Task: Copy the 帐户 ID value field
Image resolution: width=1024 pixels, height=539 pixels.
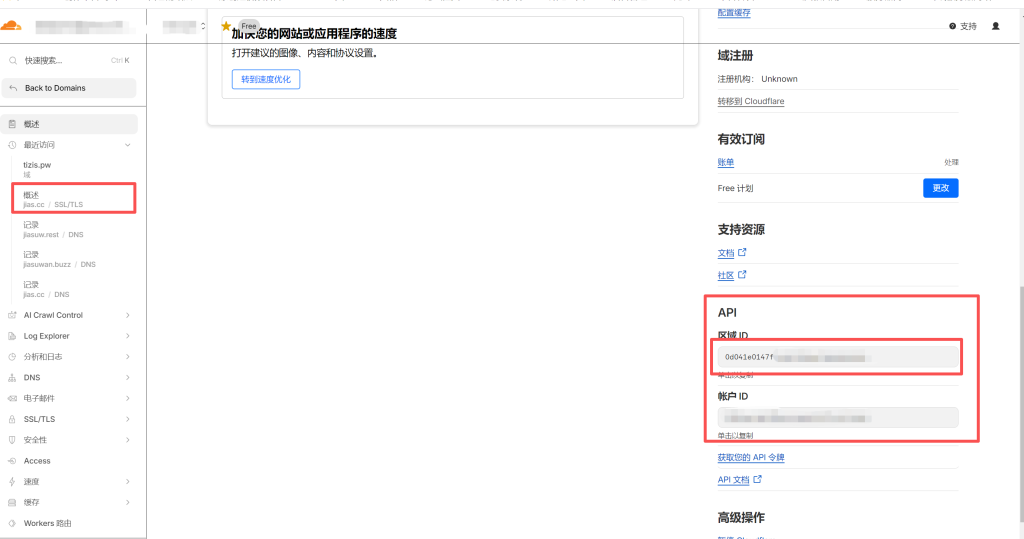Action: pyautogui.click(x=838, y=417)
